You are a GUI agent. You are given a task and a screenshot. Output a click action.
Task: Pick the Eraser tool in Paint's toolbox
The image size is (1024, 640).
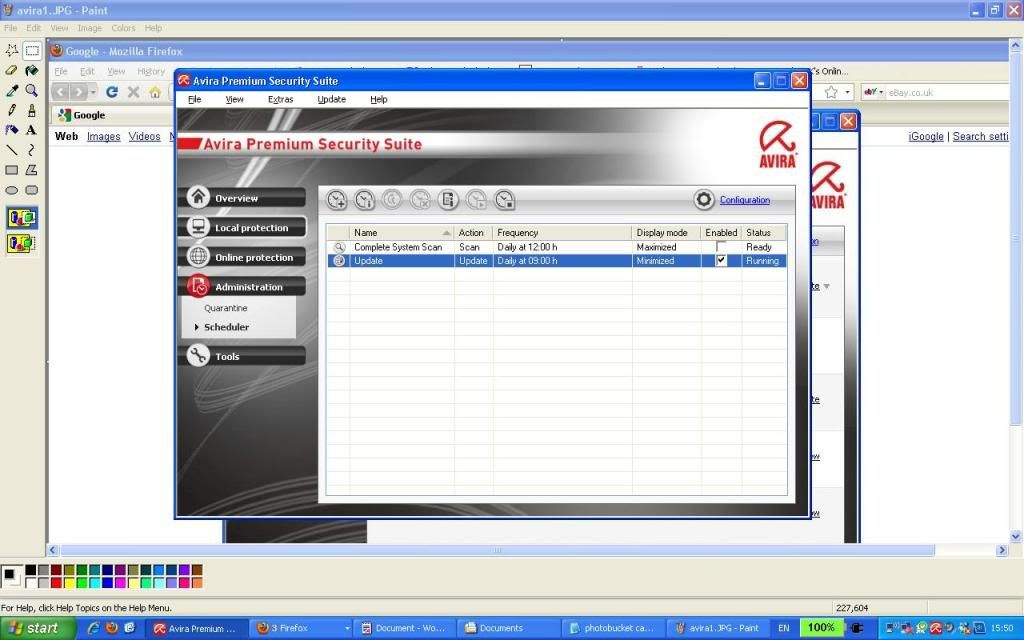pos(12,71)
